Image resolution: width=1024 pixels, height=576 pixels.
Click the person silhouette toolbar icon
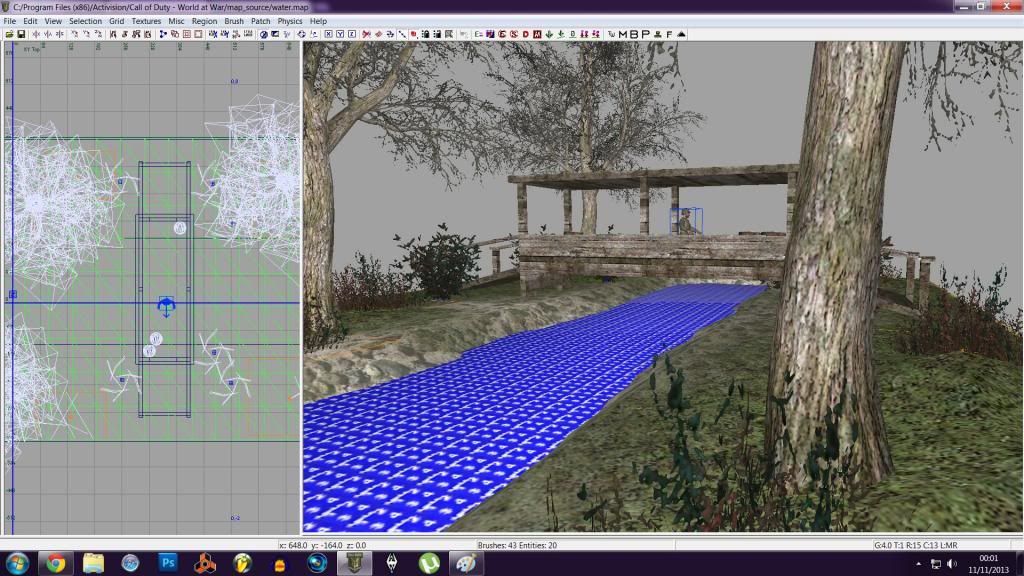[658, 34]
